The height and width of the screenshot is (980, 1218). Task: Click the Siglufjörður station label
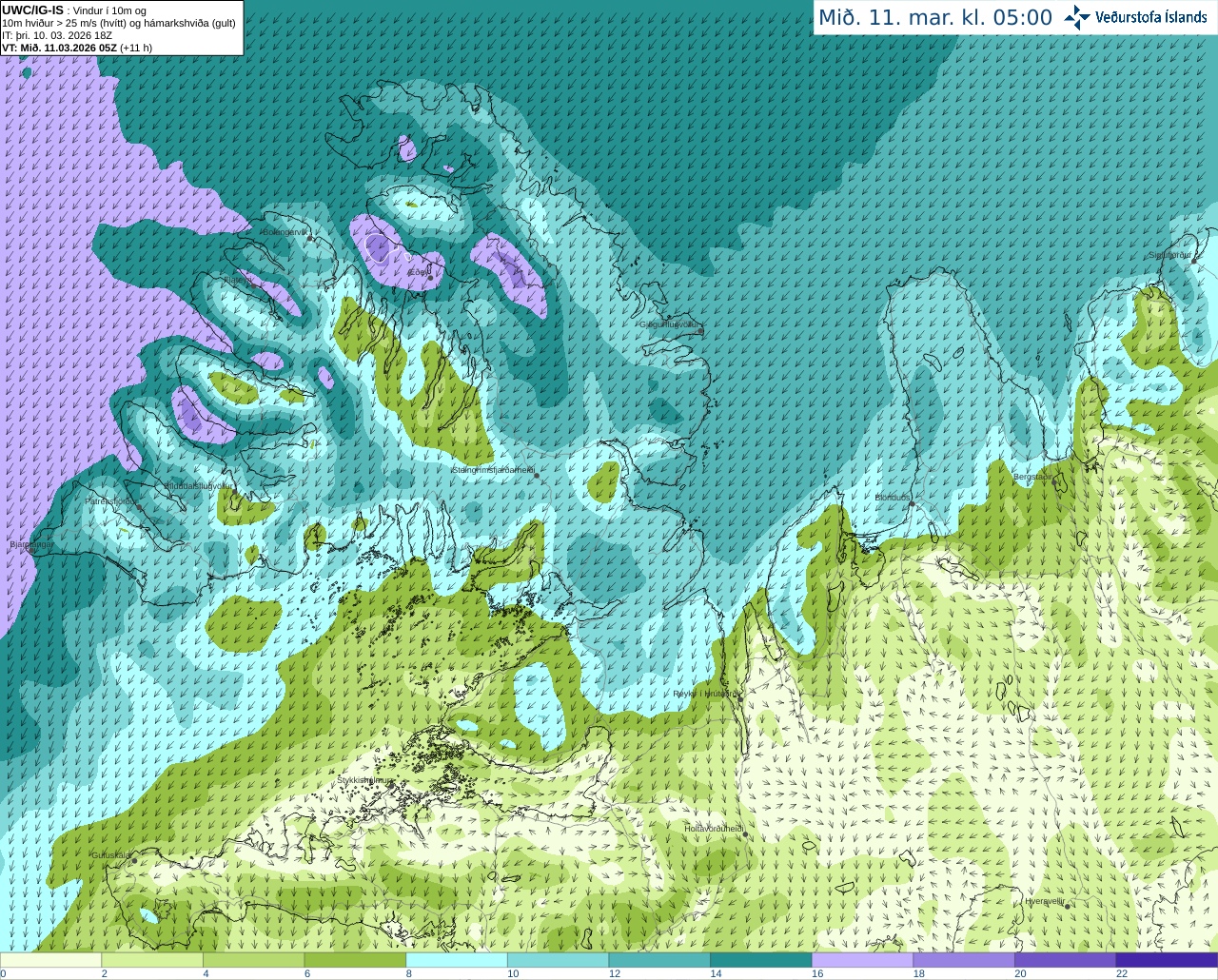[1170, 255]
